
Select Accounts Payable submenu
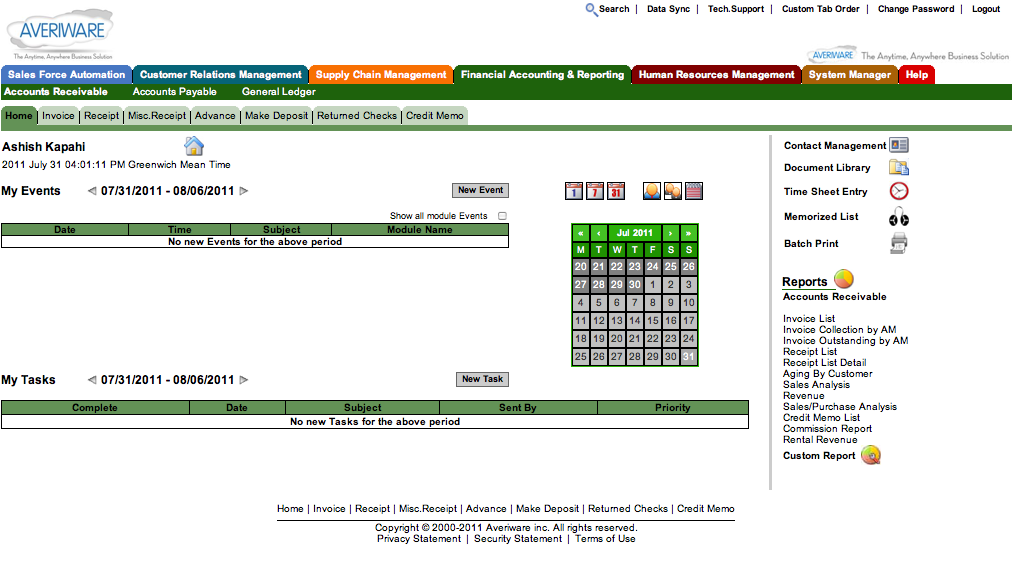tap(174, 92)
